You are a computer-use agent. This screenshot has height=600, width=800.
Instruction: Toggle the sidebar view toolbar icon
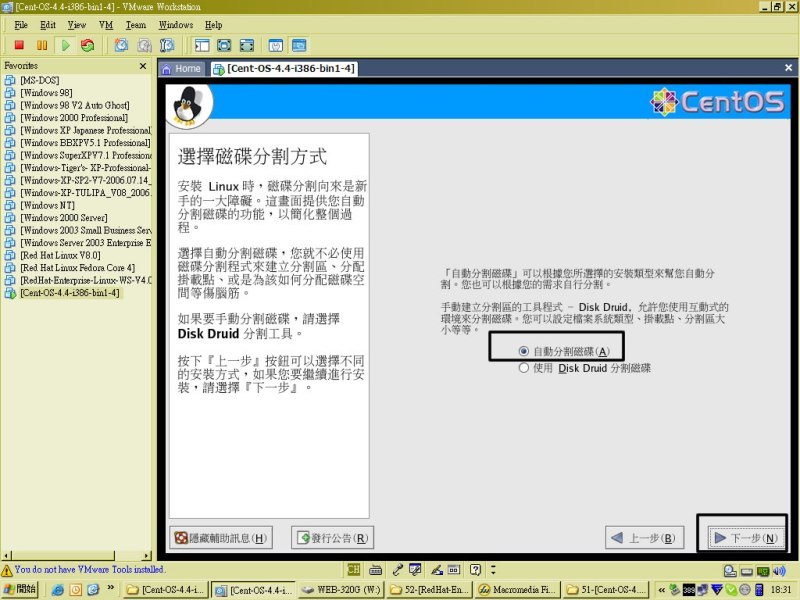202,45
